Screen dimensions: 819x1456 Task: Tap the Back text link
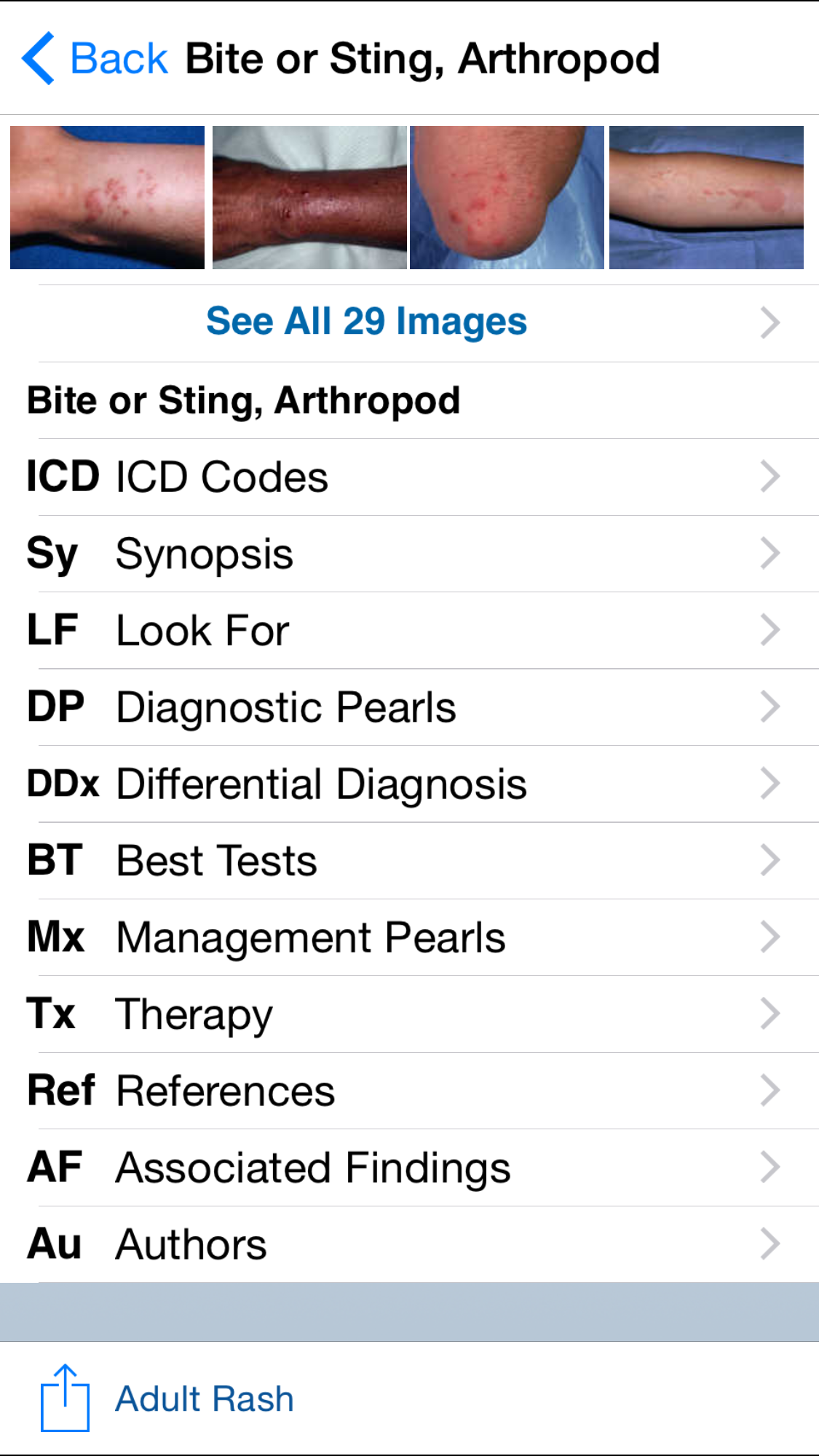[x=119, y=58]
